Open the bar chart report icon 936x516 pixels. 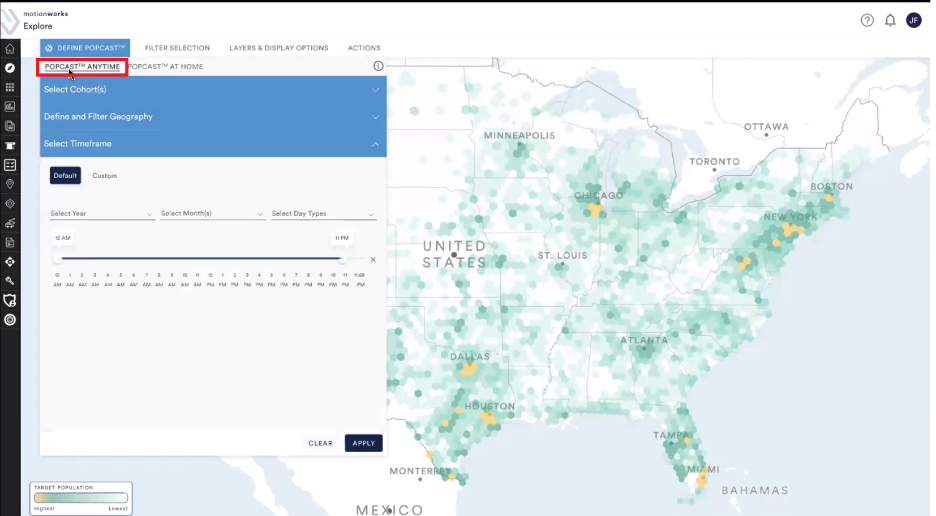click(x=10, y=107)
